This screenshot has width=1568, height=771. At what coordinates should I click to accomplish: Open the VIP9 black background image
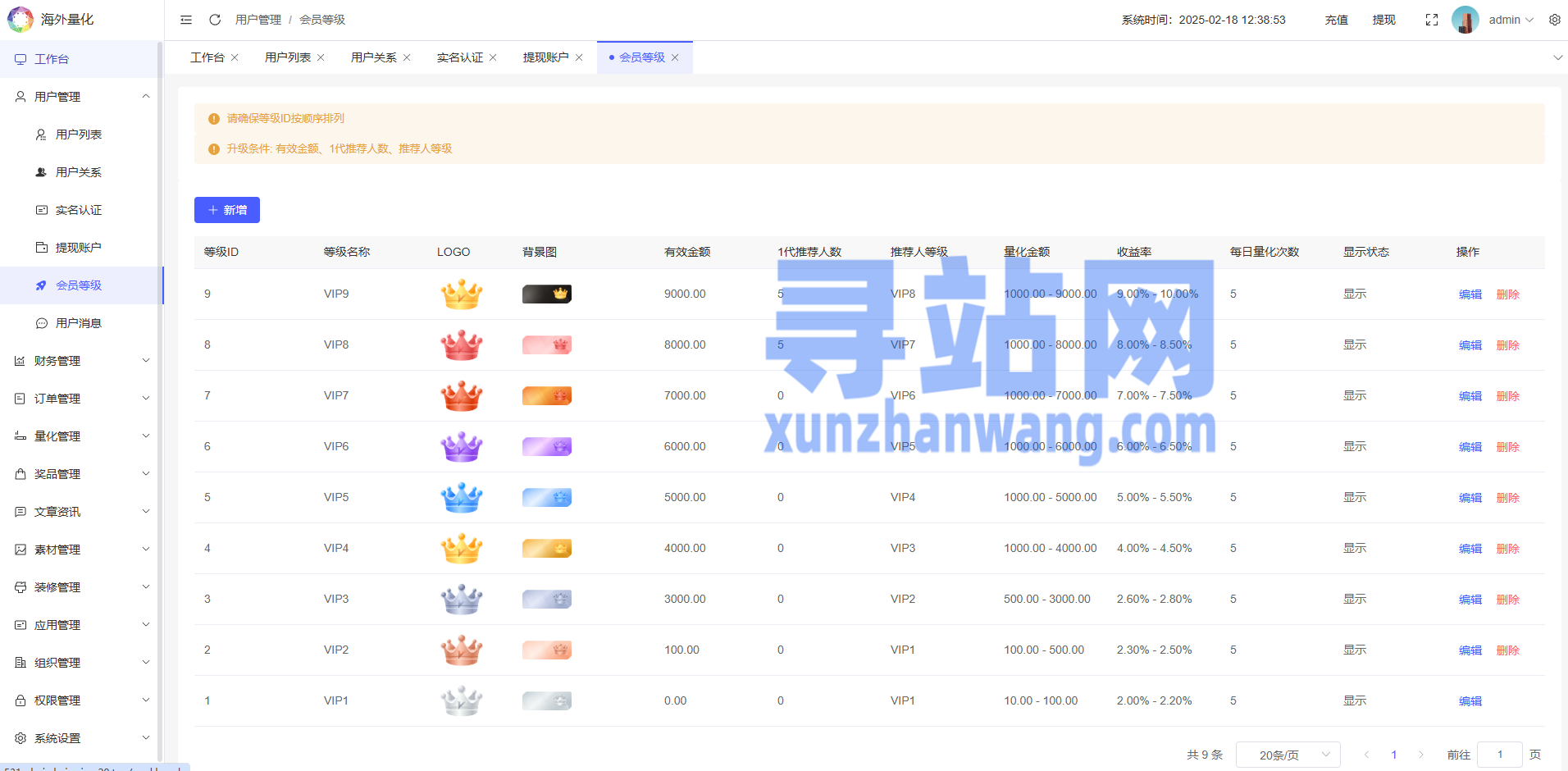[x=547, y=294]
